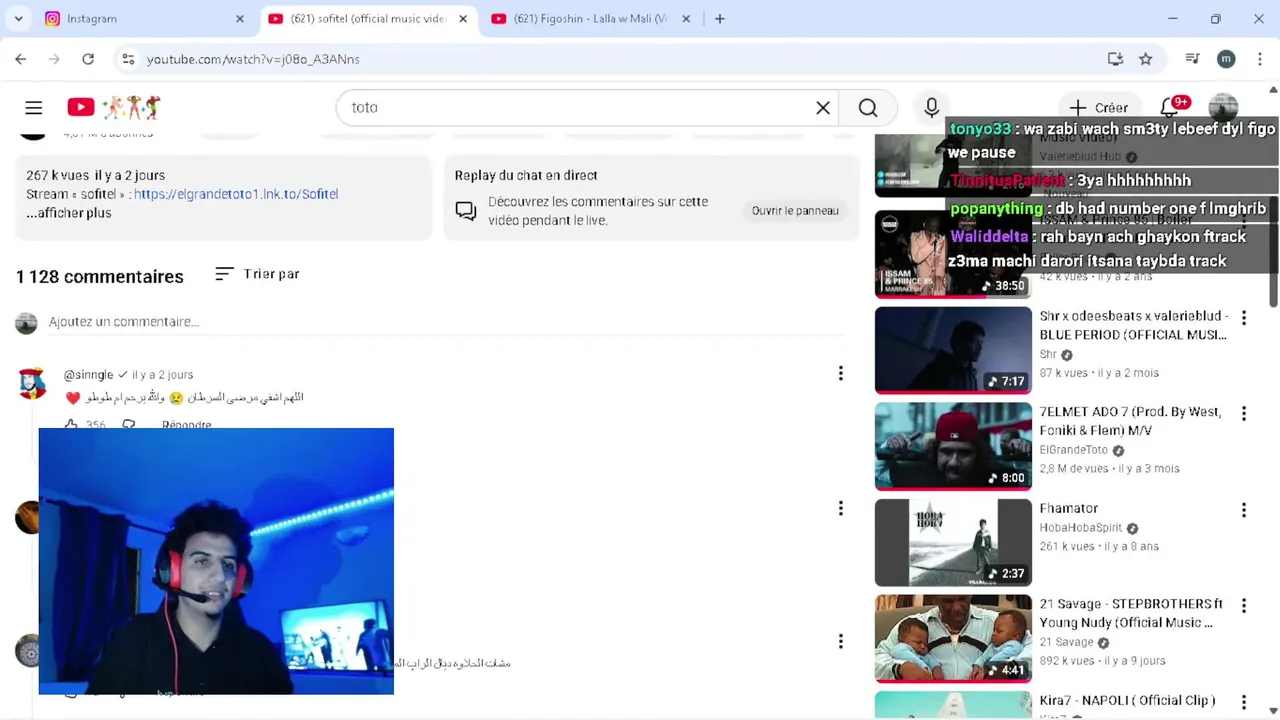1280x720 pixels.
Task: Open the ISSAM & Prince 85 thumbnail 38:50
Action: [x=953, y=254]
